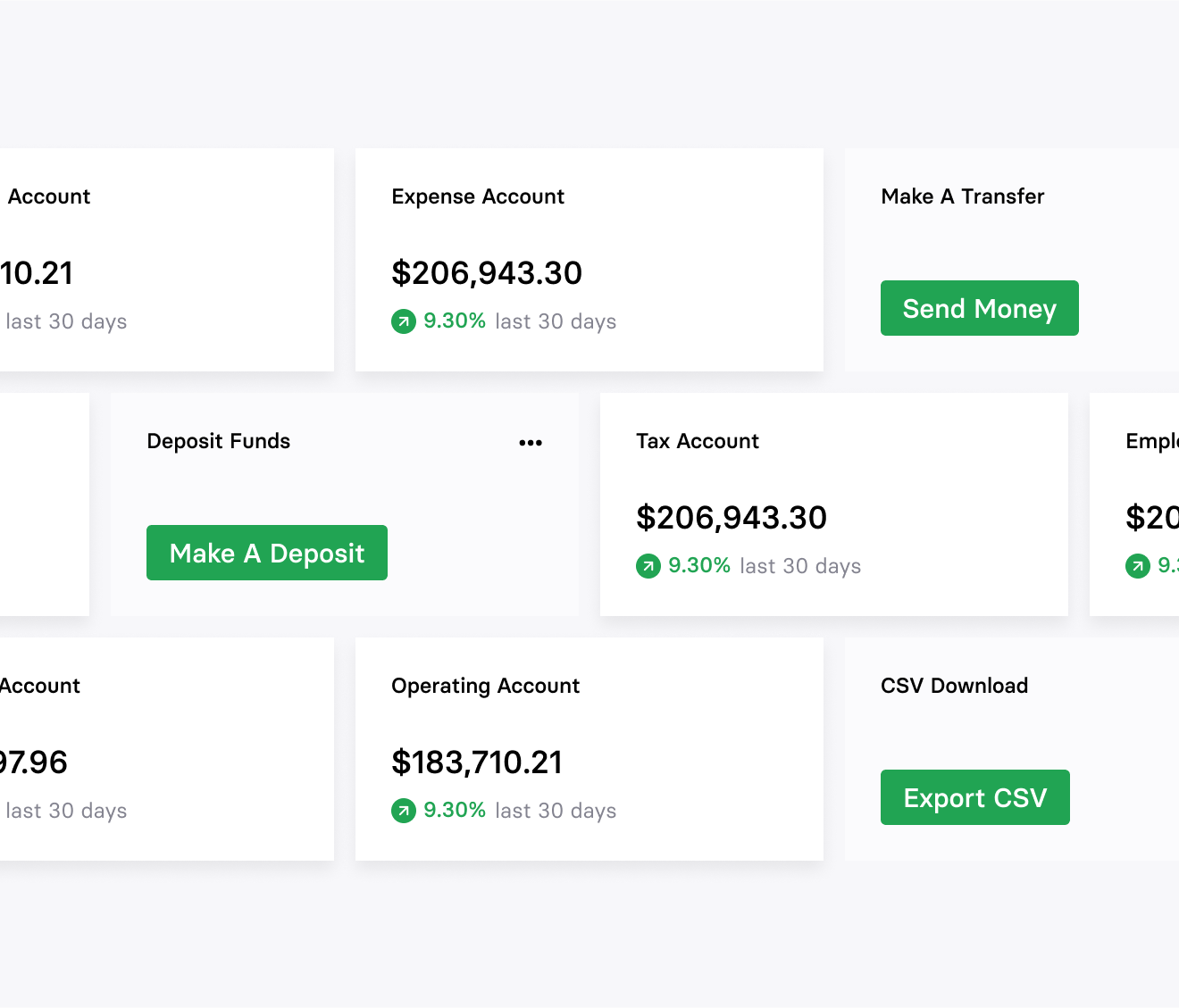The height and width of the screenshot is (1008, 1179).
Task: Click the Operating Account balance $183,710.21
Action: tap(477, 762)
